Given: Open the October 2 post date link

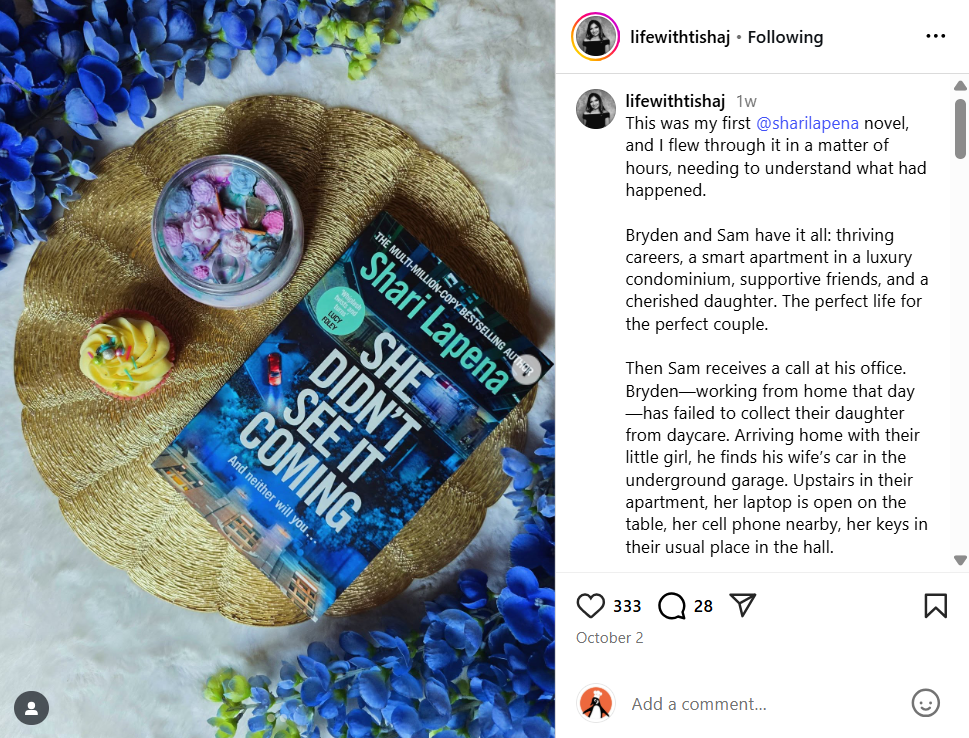Looking at the screenshot, I should (609, 638).
